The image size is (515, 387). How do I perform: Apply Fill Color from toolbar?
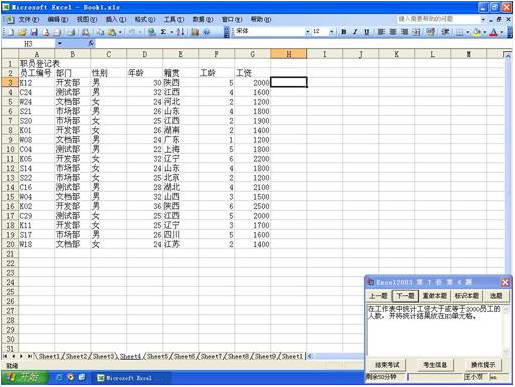477,32
